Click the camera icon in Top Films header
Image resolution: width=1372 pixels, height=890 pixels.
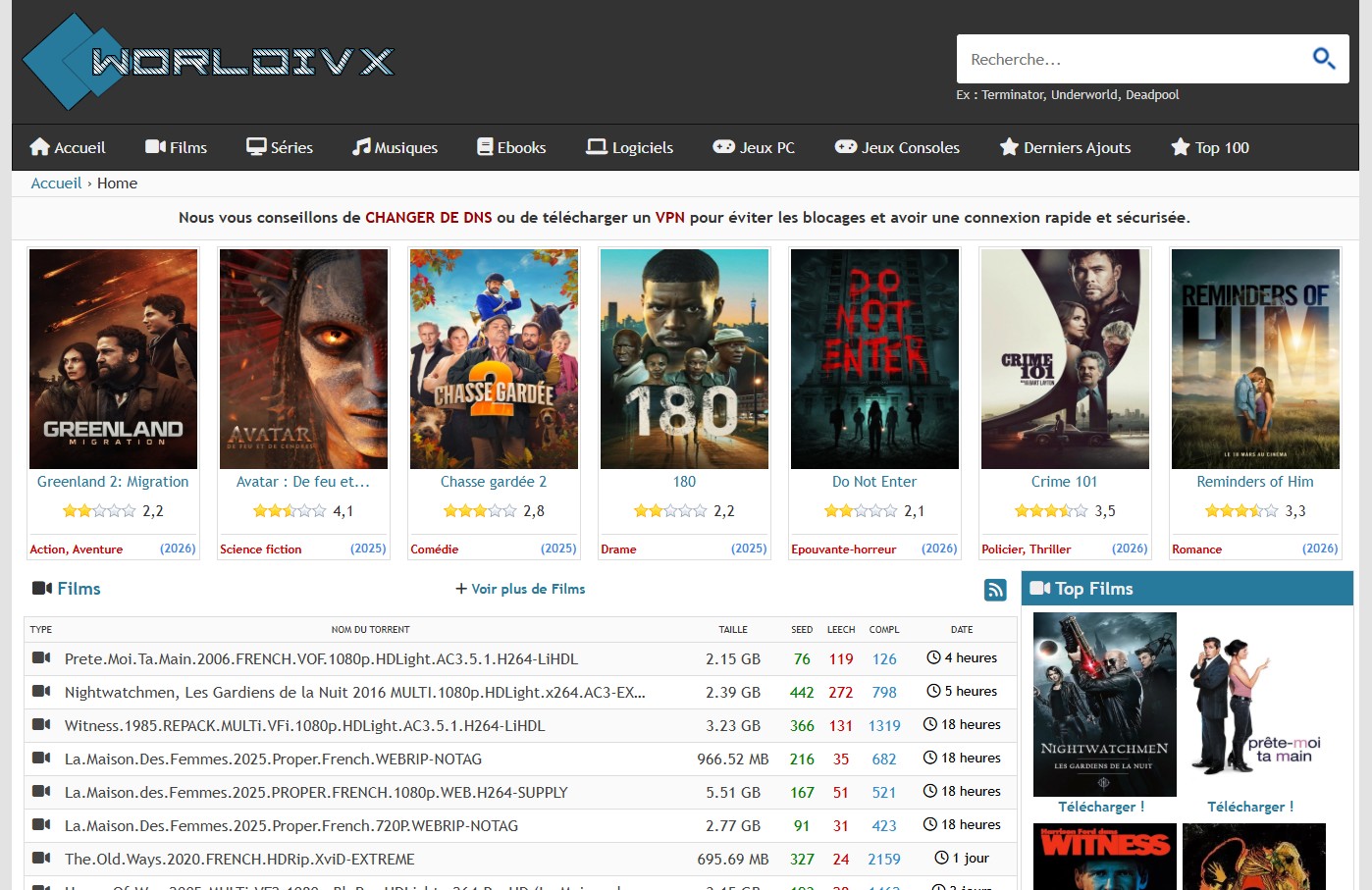point(1040,588)
